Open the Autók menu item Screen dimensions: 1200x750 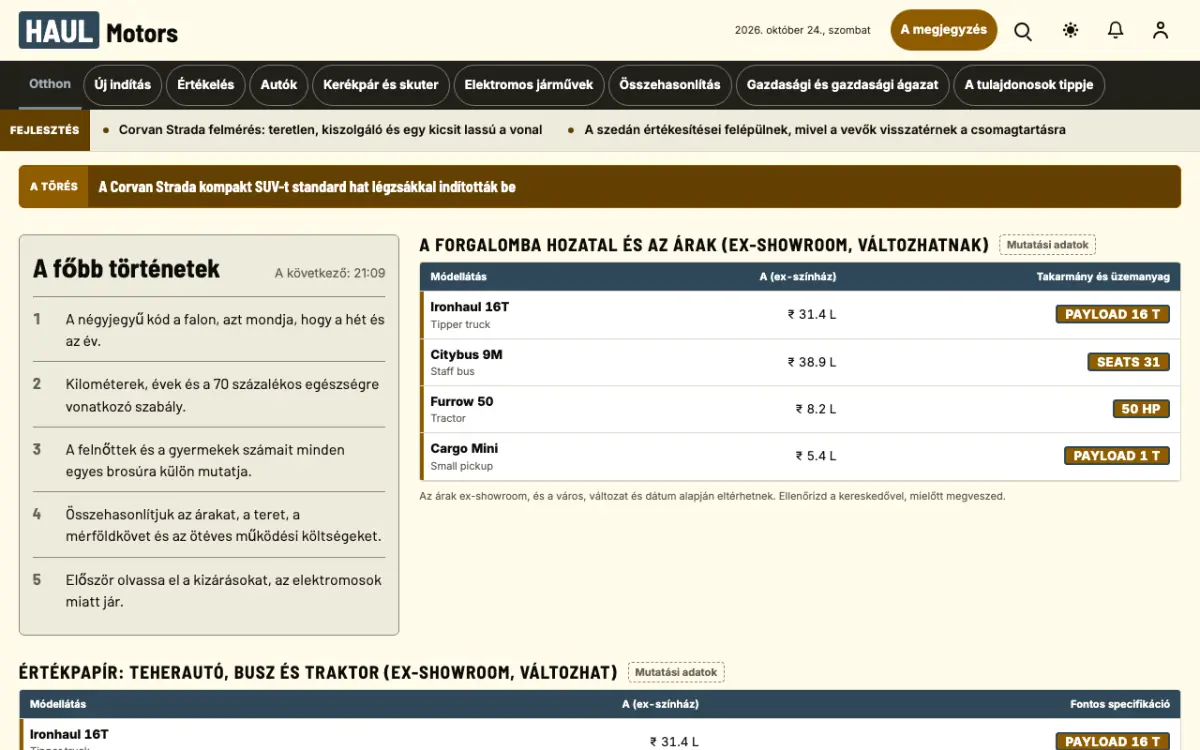pos(279,85)
